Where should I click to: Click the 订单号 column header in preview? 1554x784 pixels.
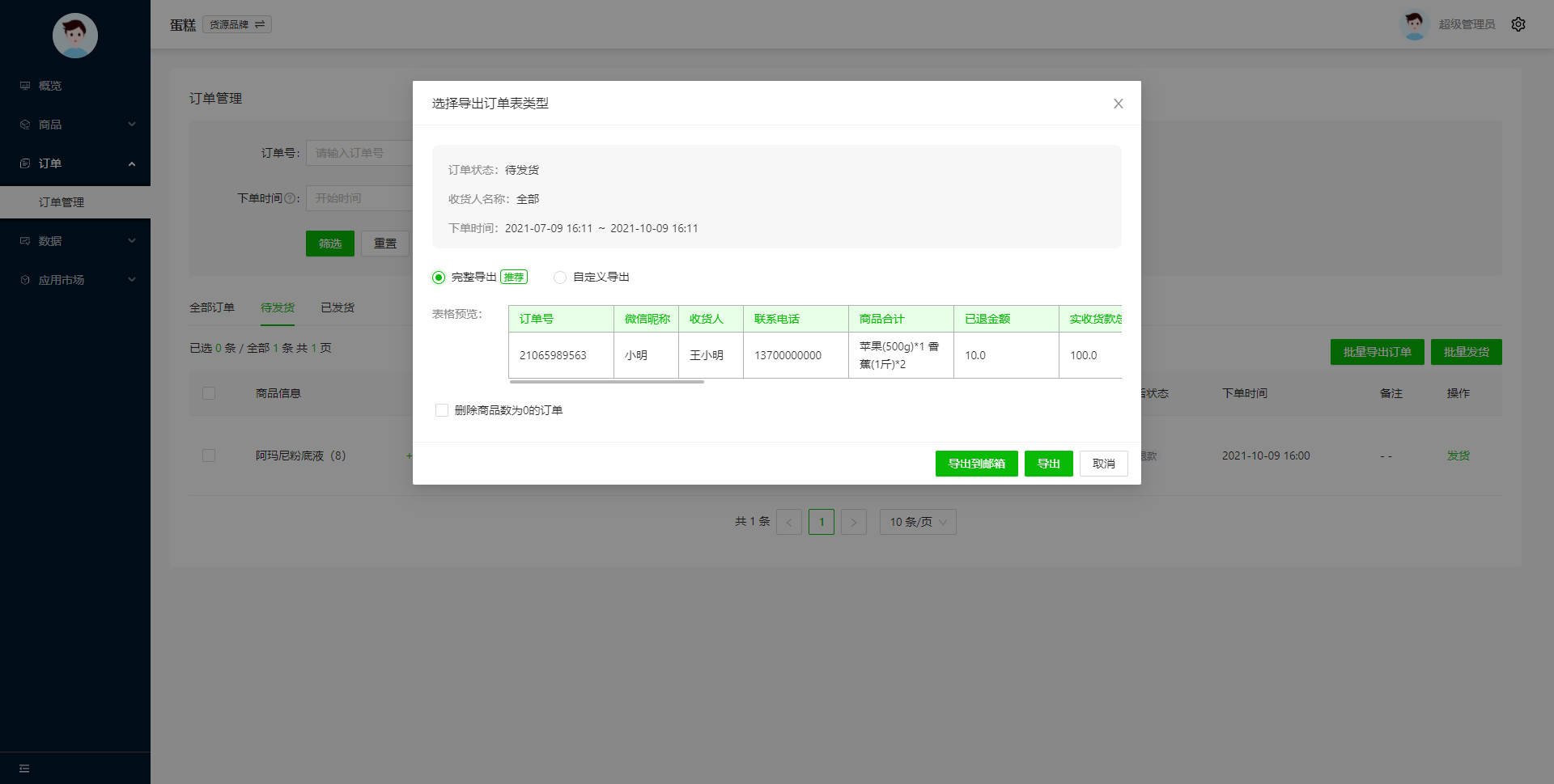[561, 319]
